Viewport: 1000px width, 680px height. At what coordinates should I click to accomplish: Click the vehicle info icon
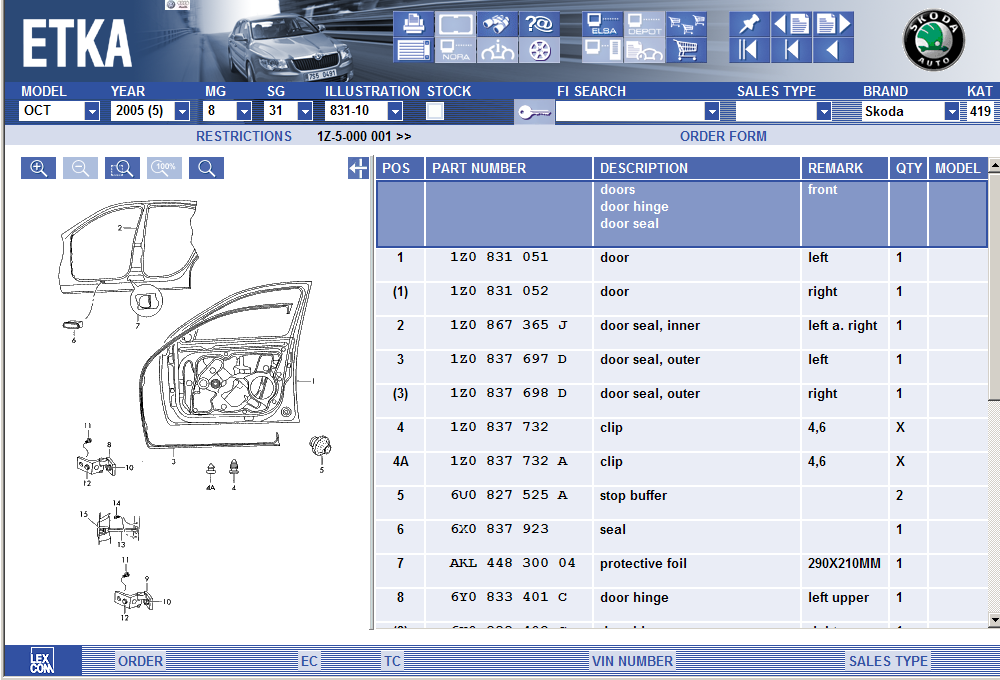click(x=497, y=50)
